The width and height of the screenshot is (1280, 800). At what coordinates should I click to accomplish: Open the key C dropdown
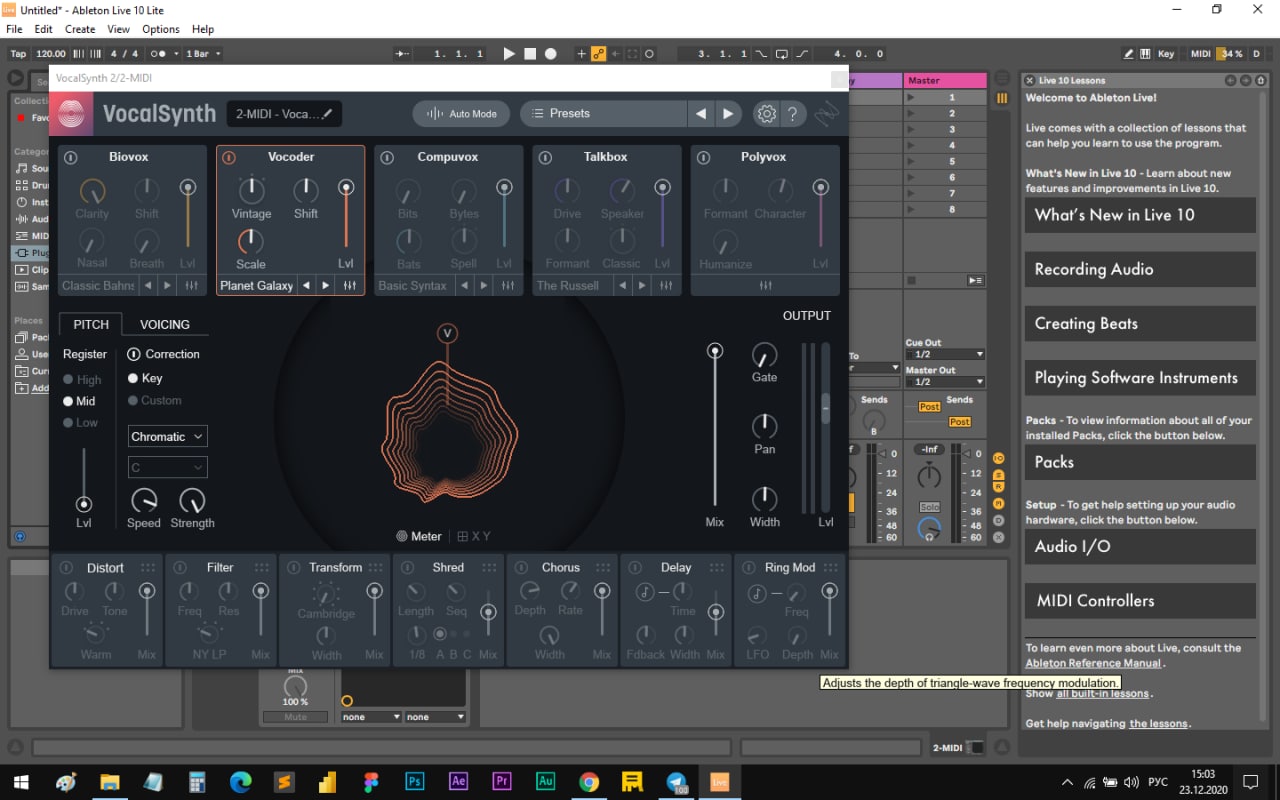click(x=167, y=467)
